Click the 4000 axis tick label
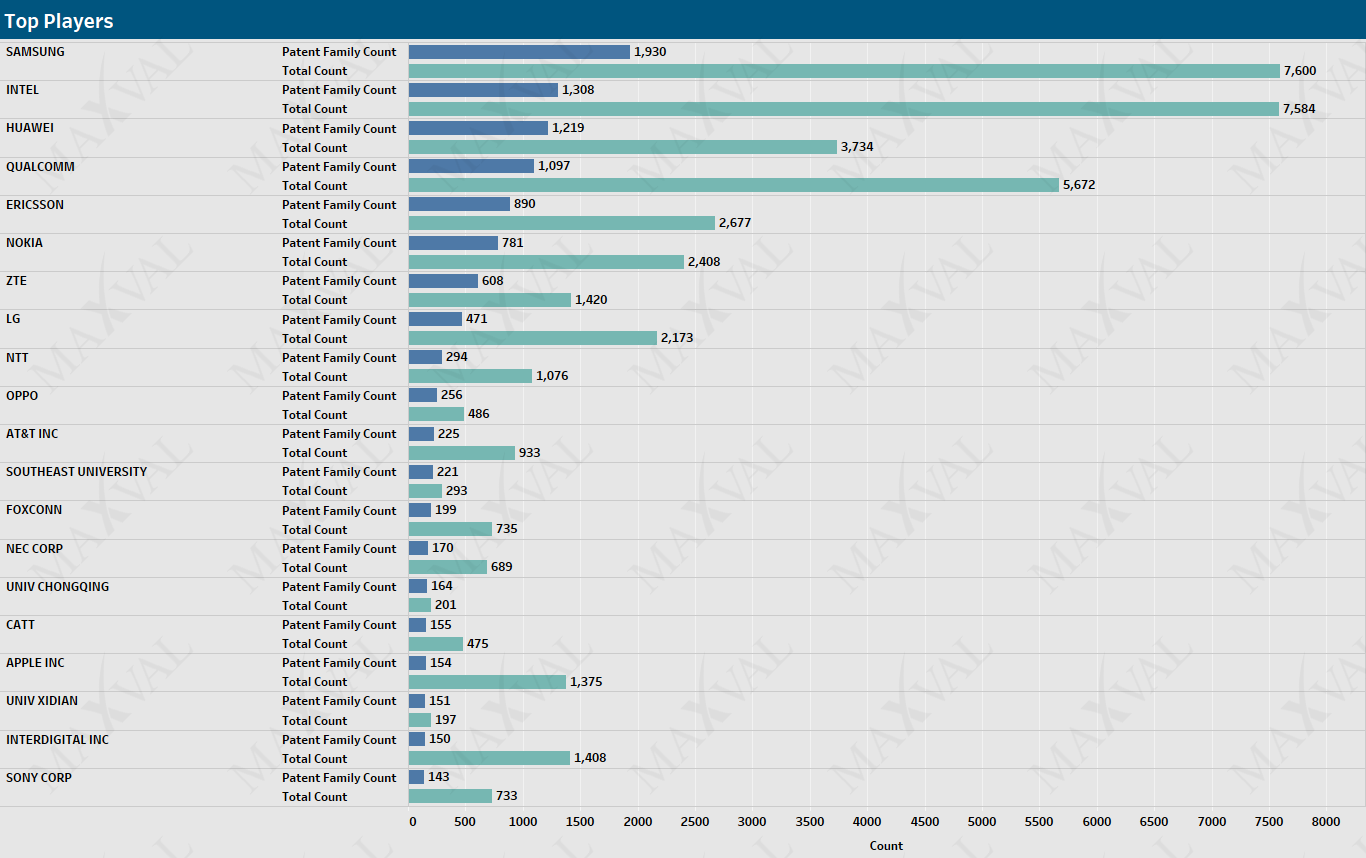Screen dimensions: 1366x858 867,822
